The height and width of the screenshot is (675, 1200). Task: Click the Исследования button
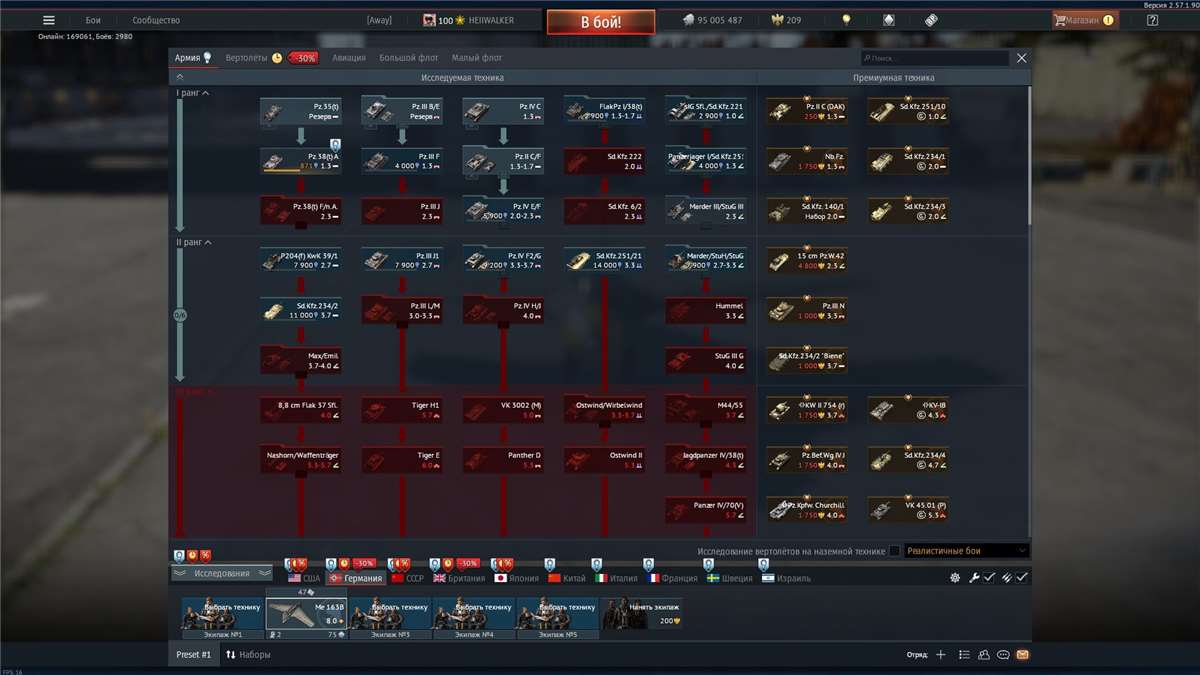[222, 574]
